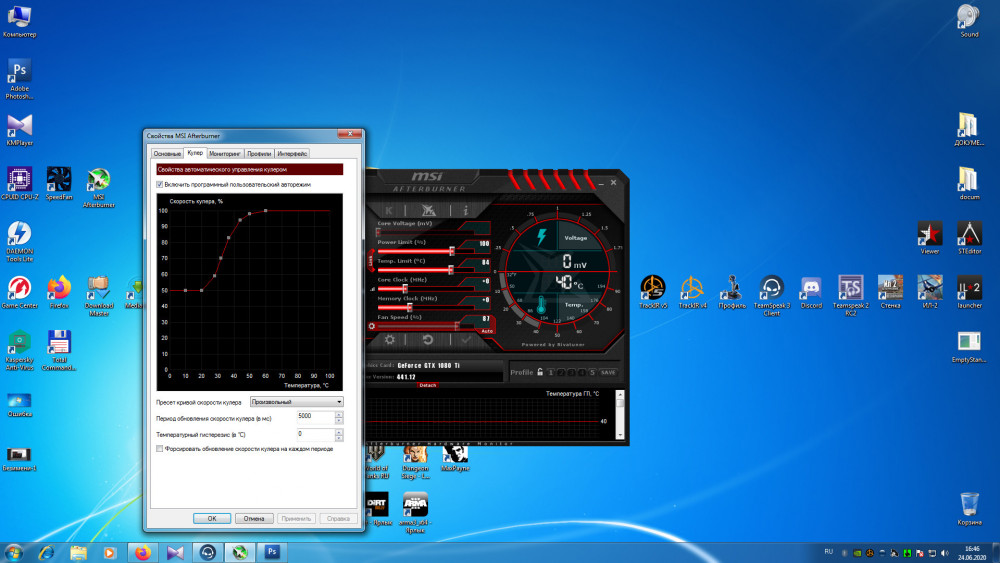Screen dimensions: 1000x563
Task: Open the Discord desktop shortcut
Action: coord(810,289)
